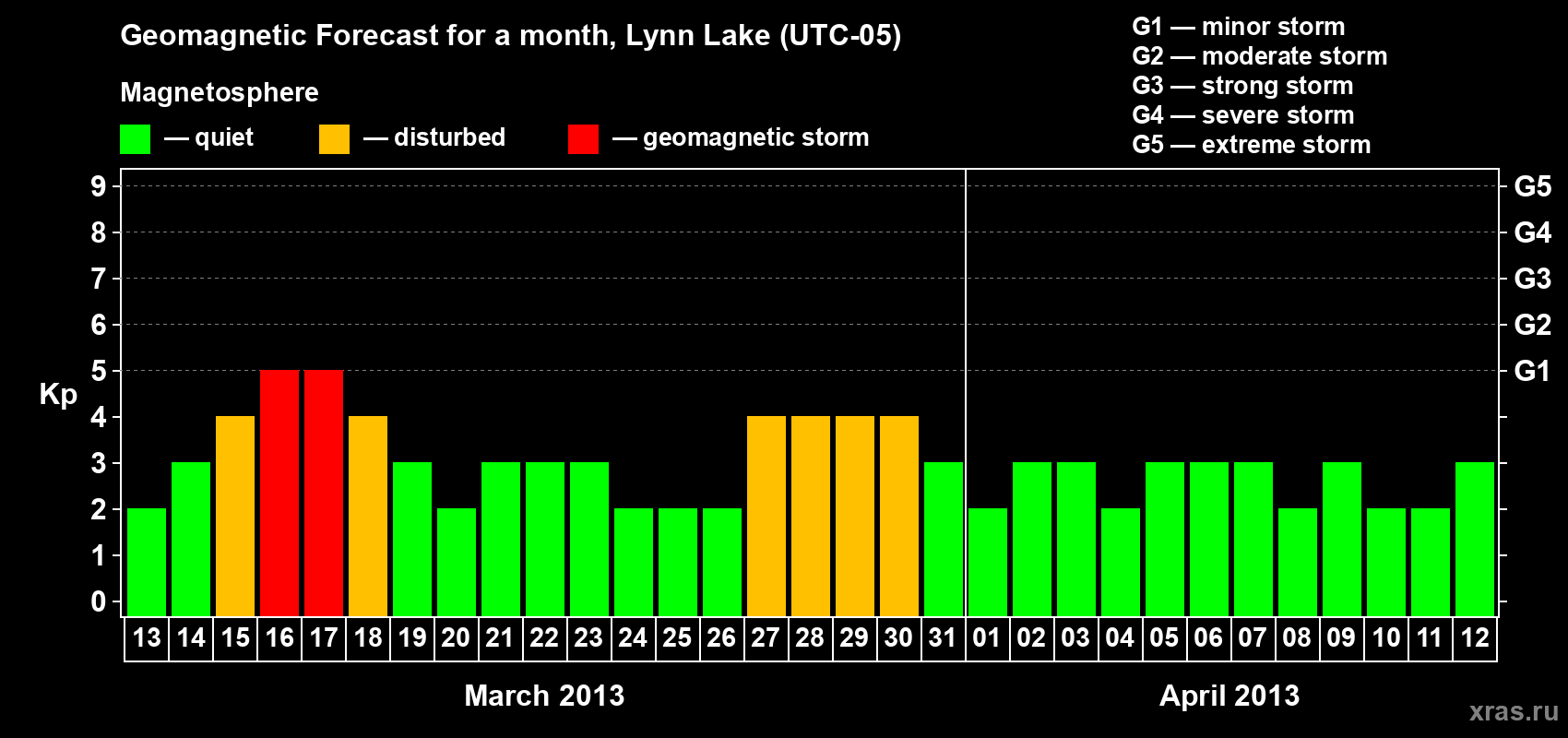Viewport: 1568px width, 738px height.
Task: Click the 'G3' right axis label
Action: (1533, 279)
